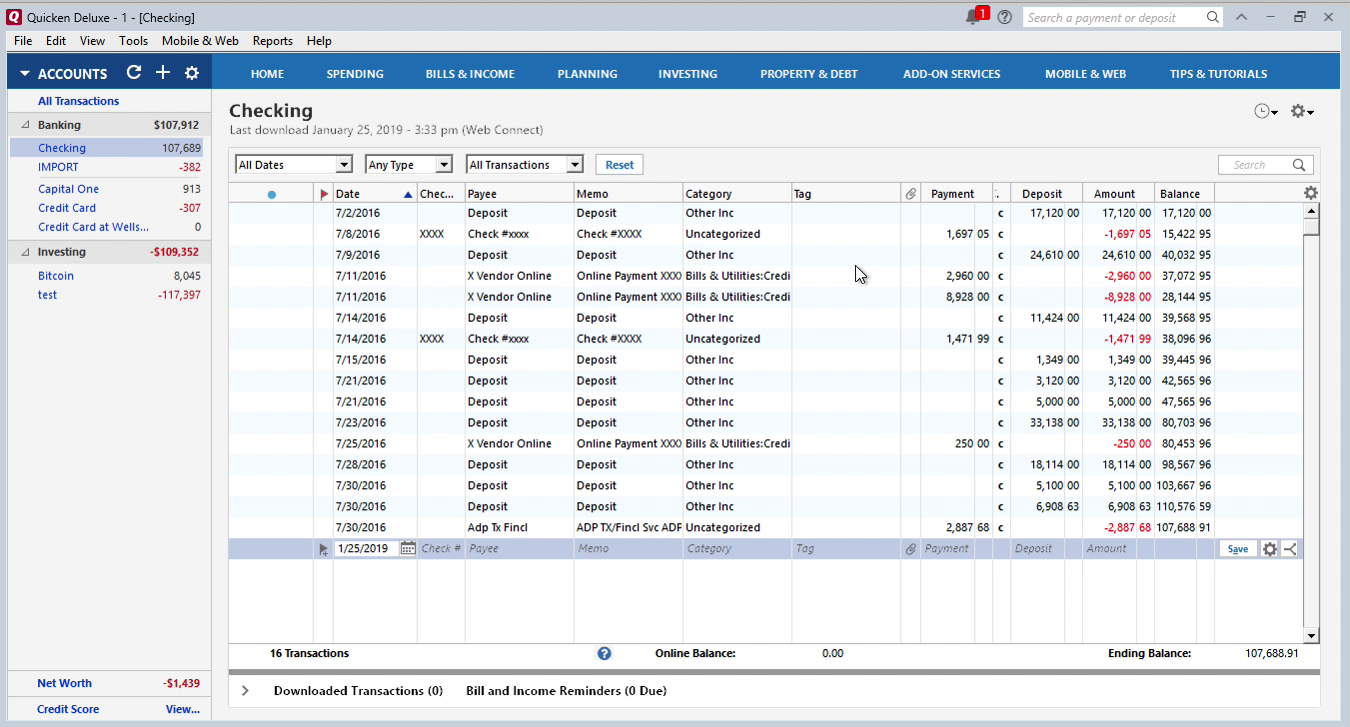Click the red flag column header

[x=323, y=194]
